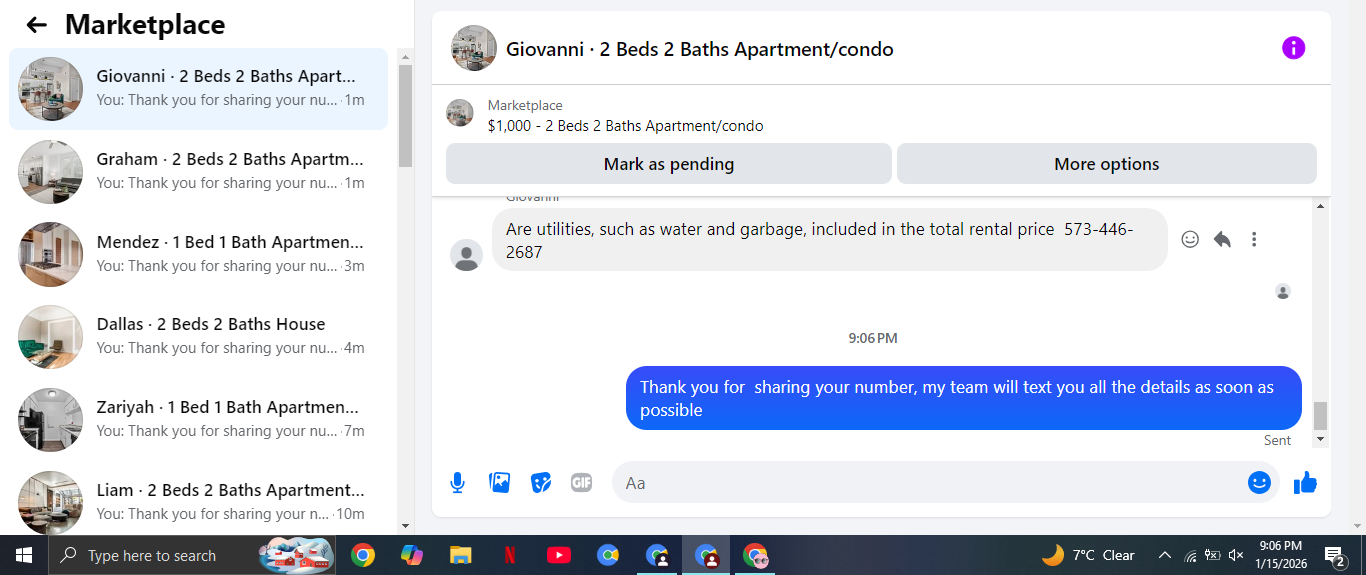The height and width of the screenshot is (575, 1366).
Task: Mark the listing as pending
Action: (x=669, y=164)
